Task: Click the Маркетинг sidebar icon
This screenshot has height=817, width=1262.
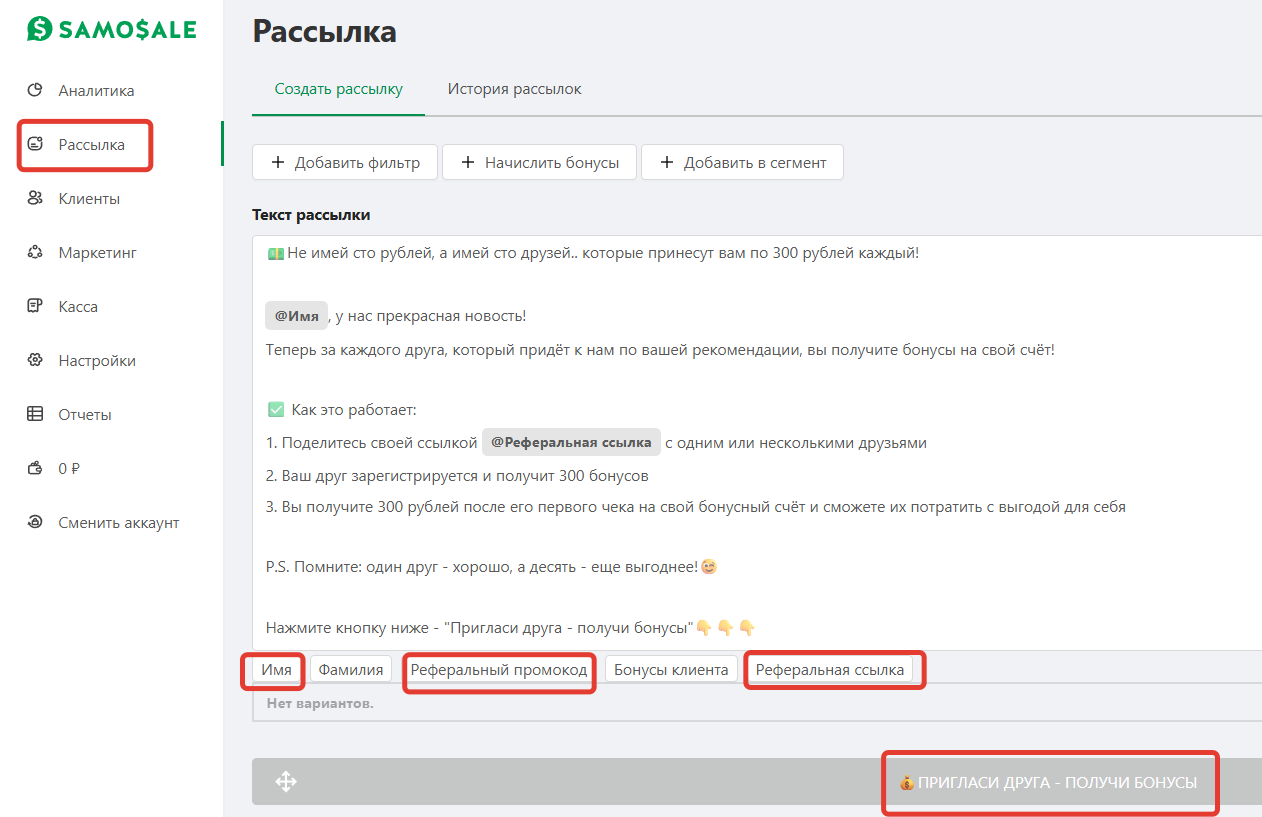Action: 35,252
